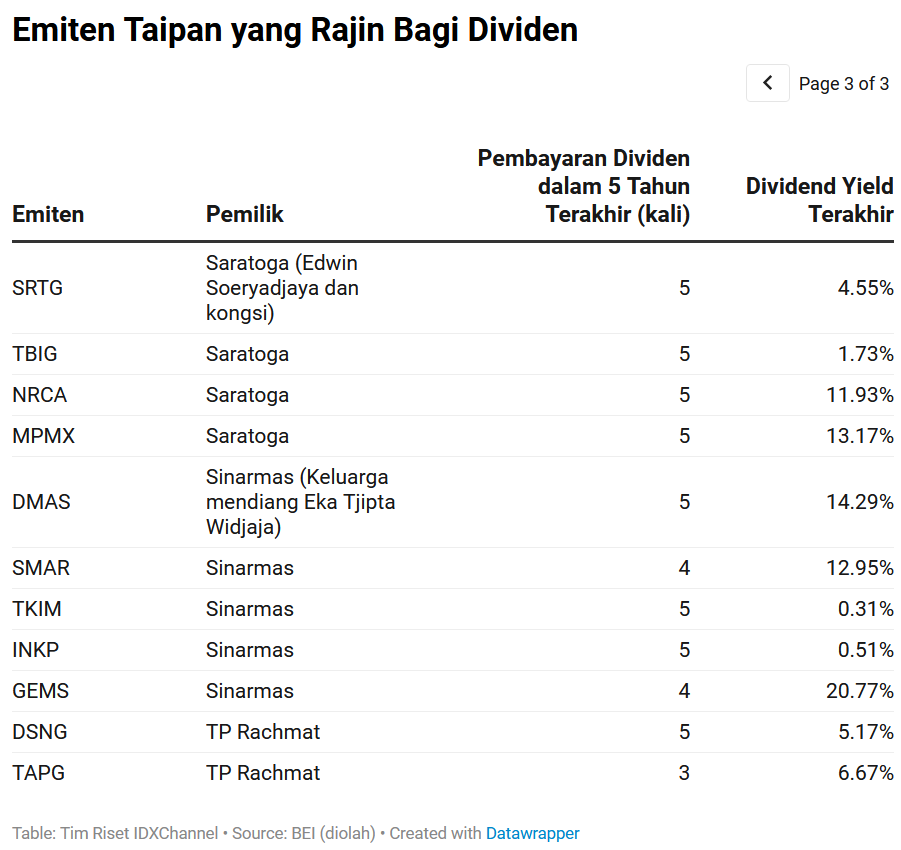Screen dimensions: 901x850
Task: Select dividend count 5 in SRTG row
Action: tap(684, 288)
